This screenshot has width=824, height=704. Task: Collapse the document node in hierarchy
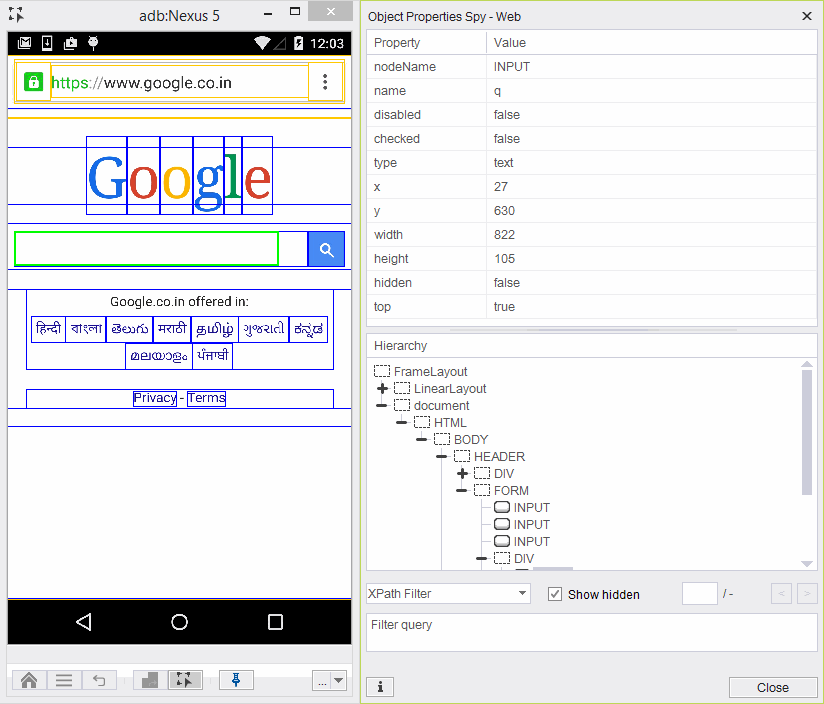(x=382, y=405)
